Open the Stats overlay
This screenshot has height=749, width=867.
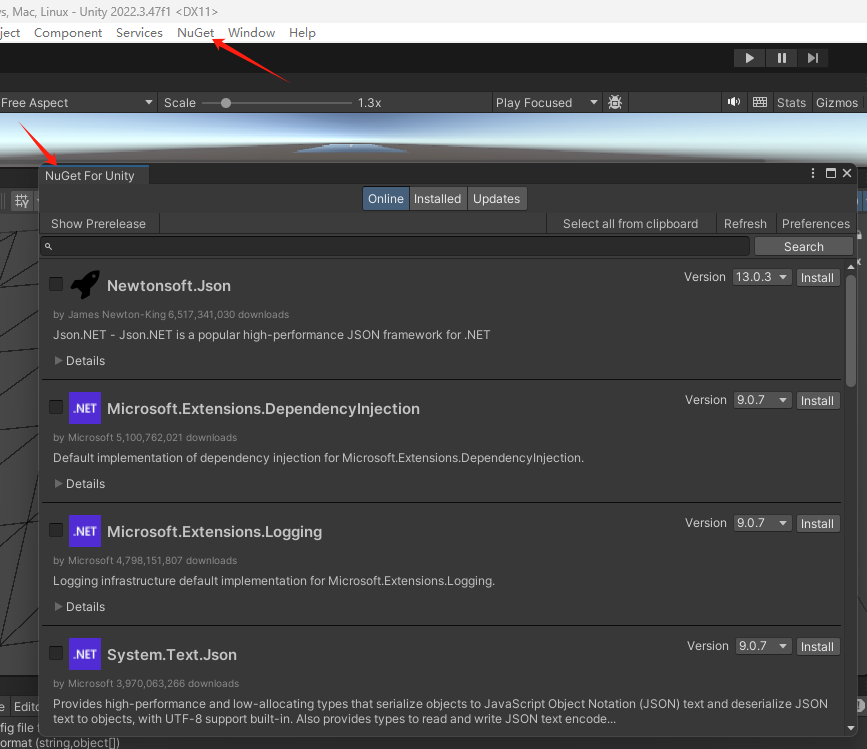point(790,102)
